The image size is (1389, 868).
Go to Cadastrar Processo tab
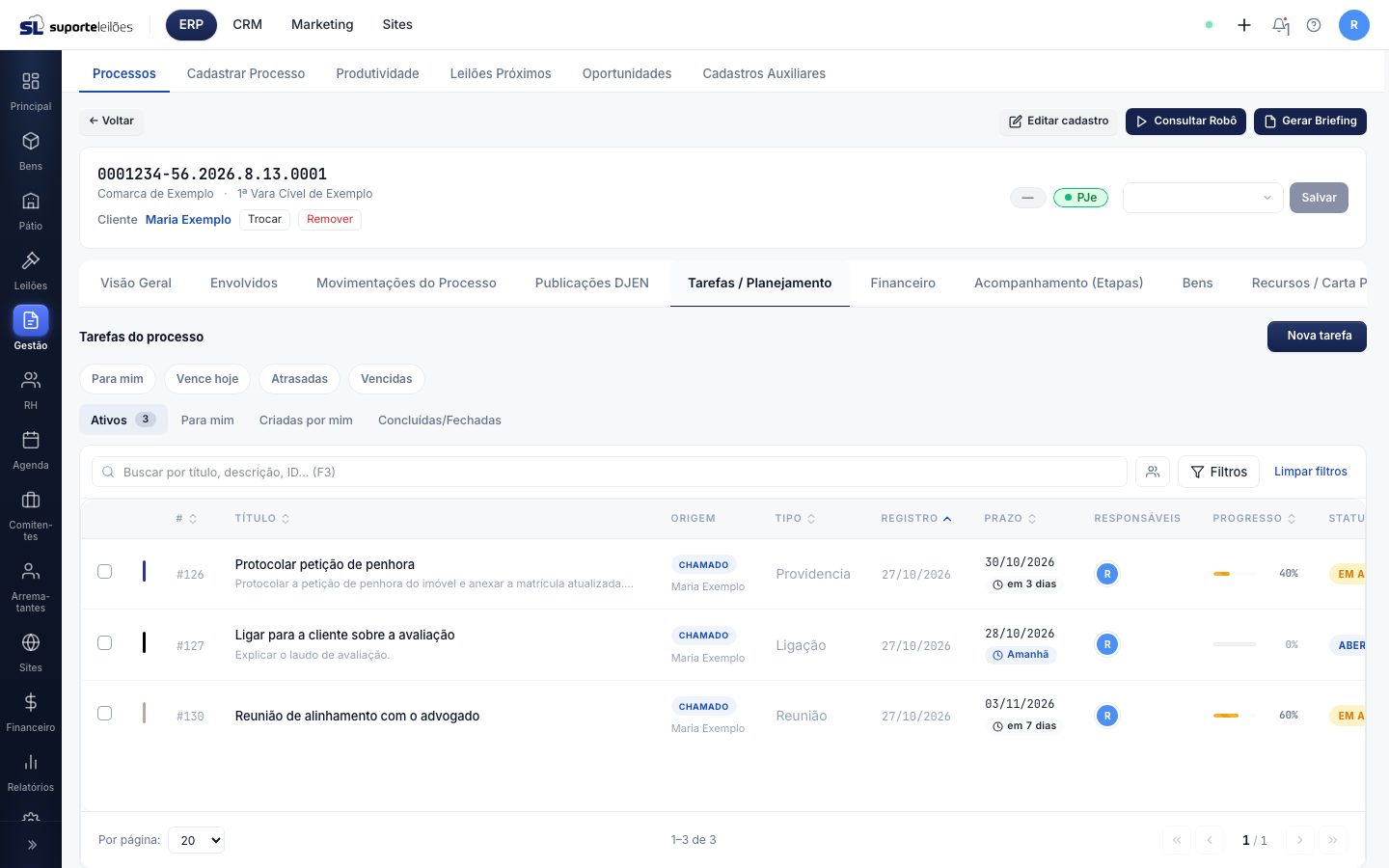[246, 73]
